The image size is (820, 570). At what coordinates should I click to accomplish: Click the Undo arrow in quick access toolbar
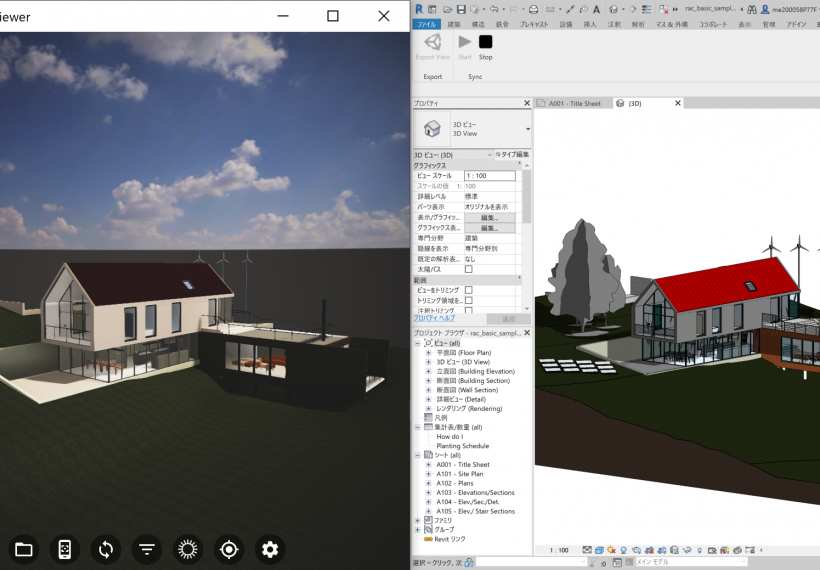(494, 9)
